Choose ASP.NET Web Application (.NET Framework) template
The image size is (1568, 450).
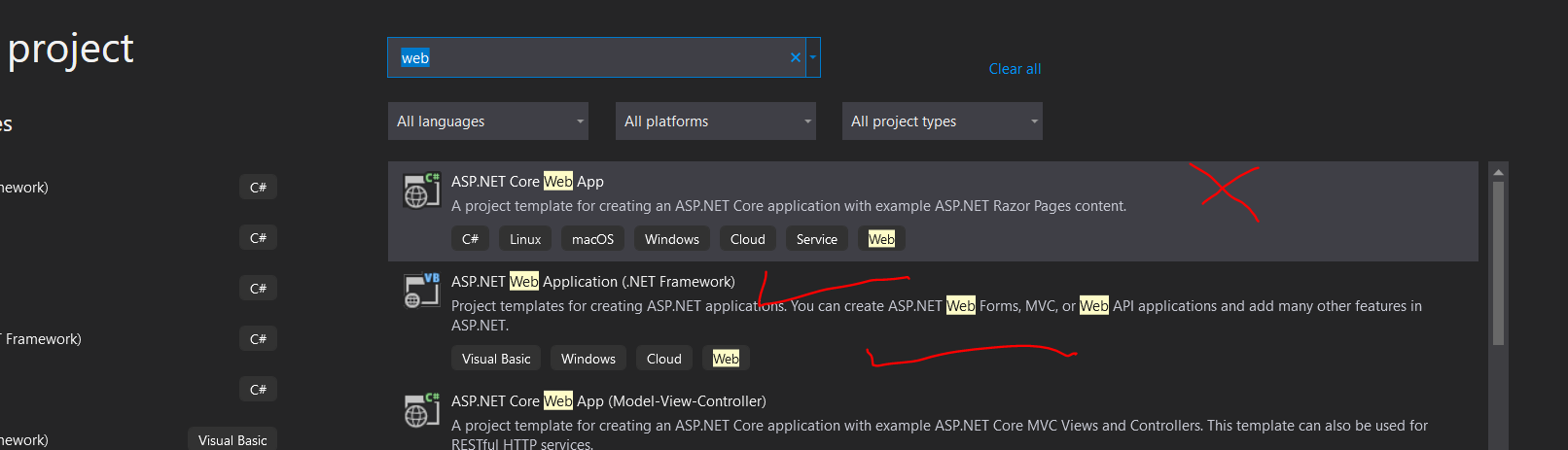point(592,282)
